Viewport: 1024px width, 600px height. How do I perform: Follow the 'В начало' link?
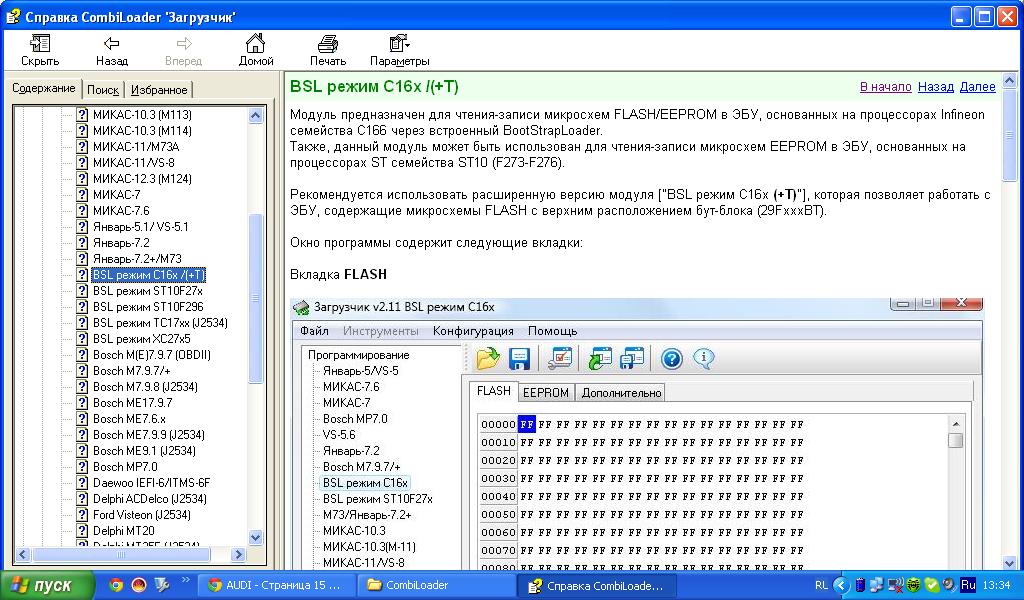pyautogui.click(x=885, y=87)
